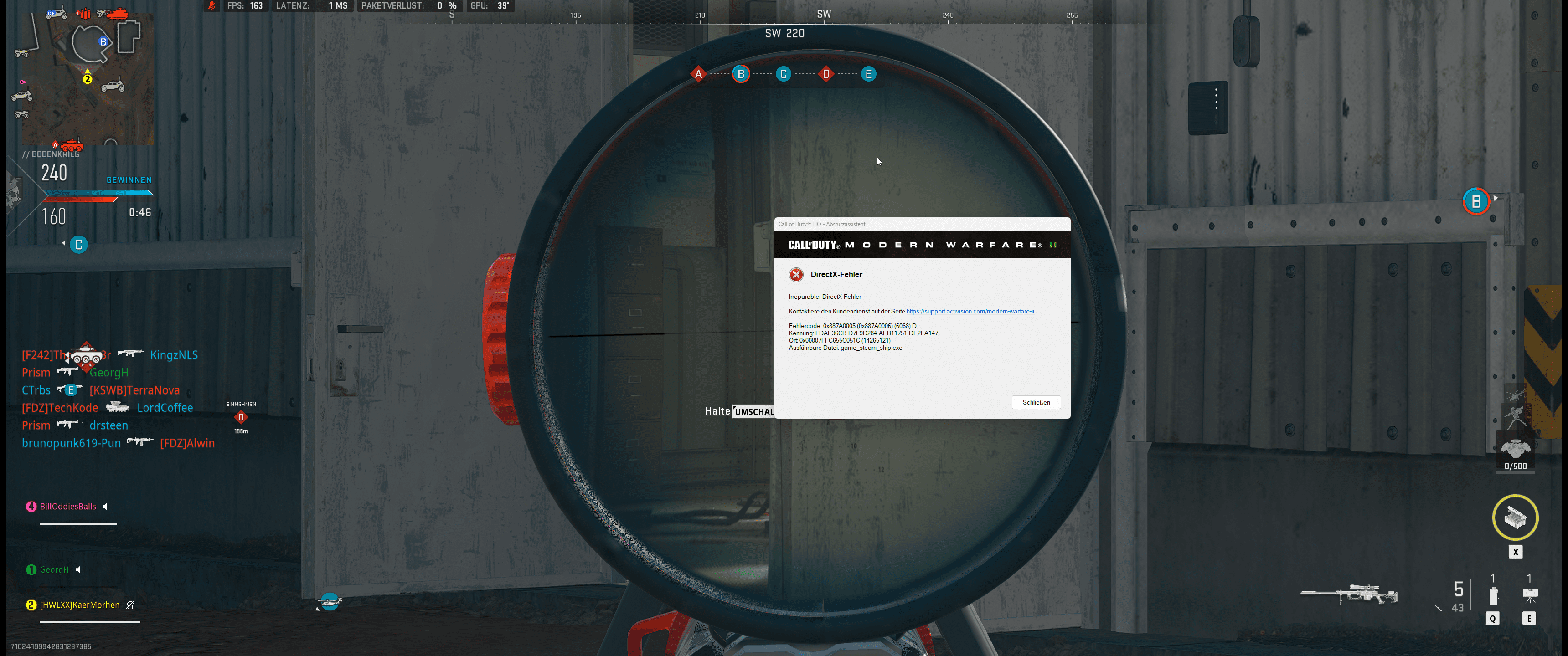Image resolution: width=1568 pixels, height=656 pixels.
Task: Click [KSWB]TerraNova in the kill feed
Action: click(134, 391)
